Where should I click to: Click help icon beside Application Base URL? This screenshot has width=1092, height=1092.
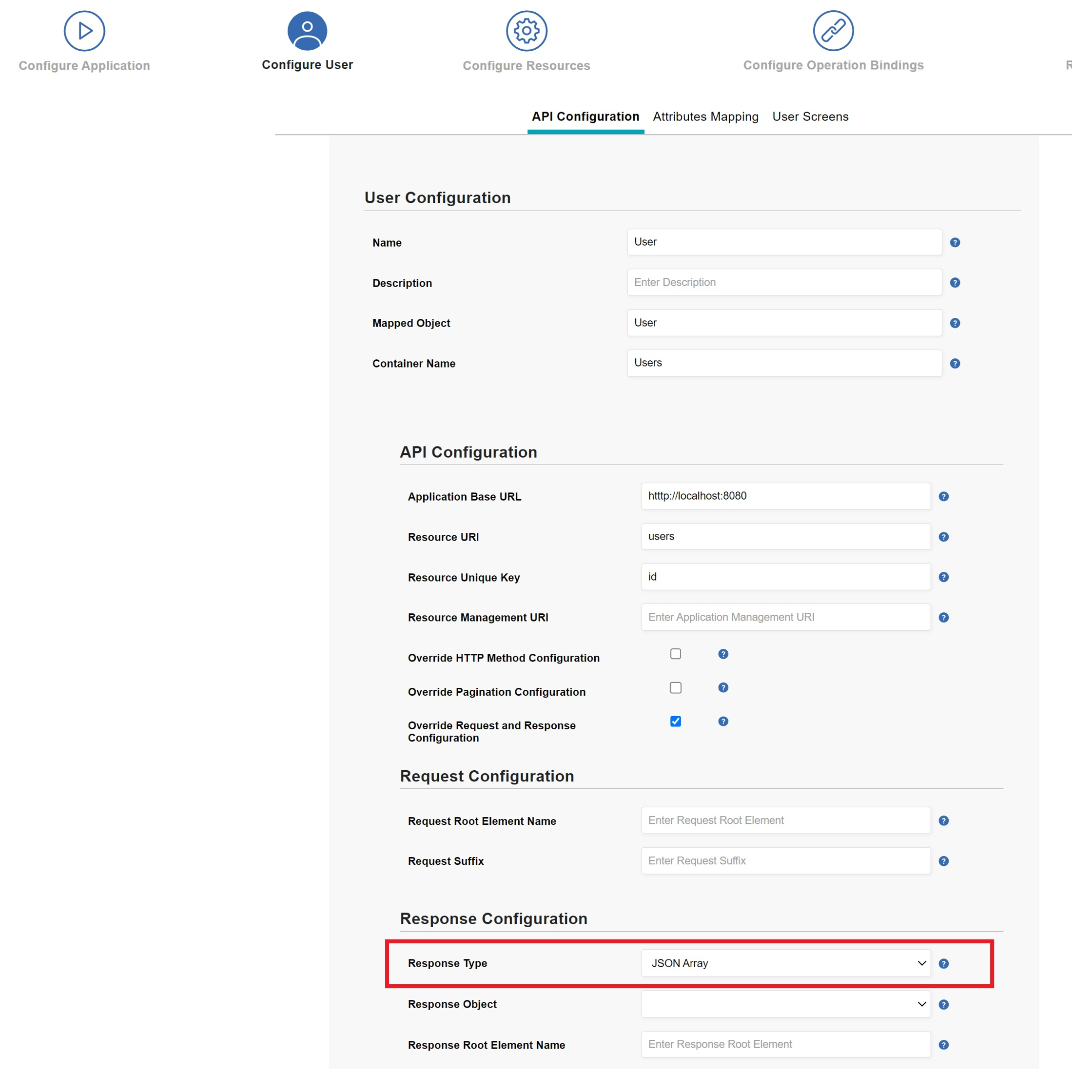[943, 496]
